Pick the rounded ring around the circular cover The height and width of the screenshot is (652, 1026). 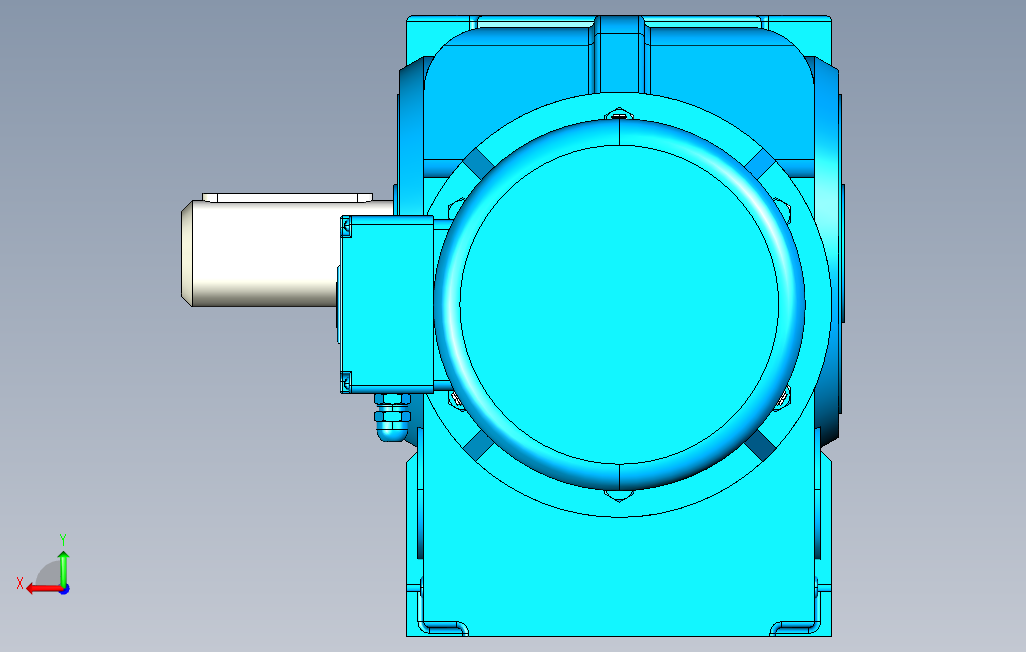[x=447, y=304]
